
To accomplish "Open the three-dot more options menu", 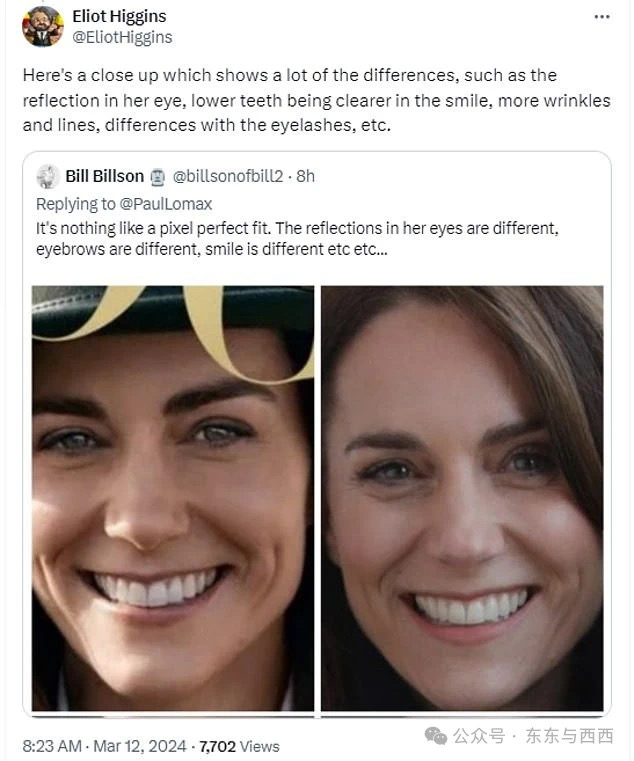I will 600,17.
